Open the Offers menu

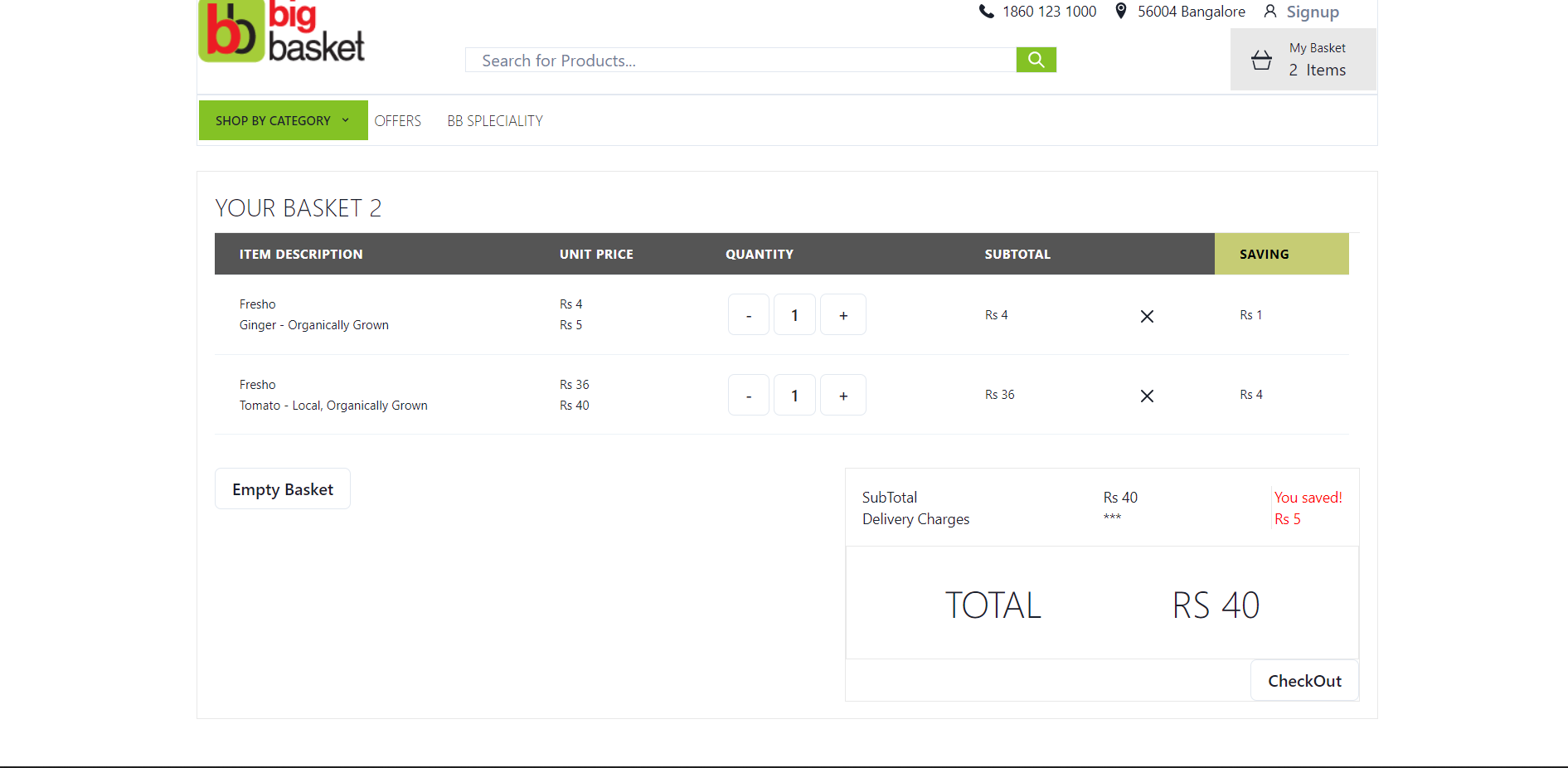pyautogui.click(x=398, y=120)
